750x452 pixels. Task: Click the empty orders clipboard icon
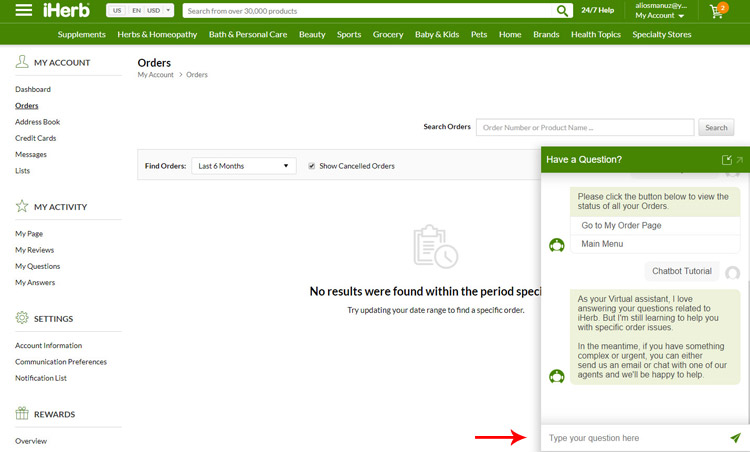click(435, 246)
